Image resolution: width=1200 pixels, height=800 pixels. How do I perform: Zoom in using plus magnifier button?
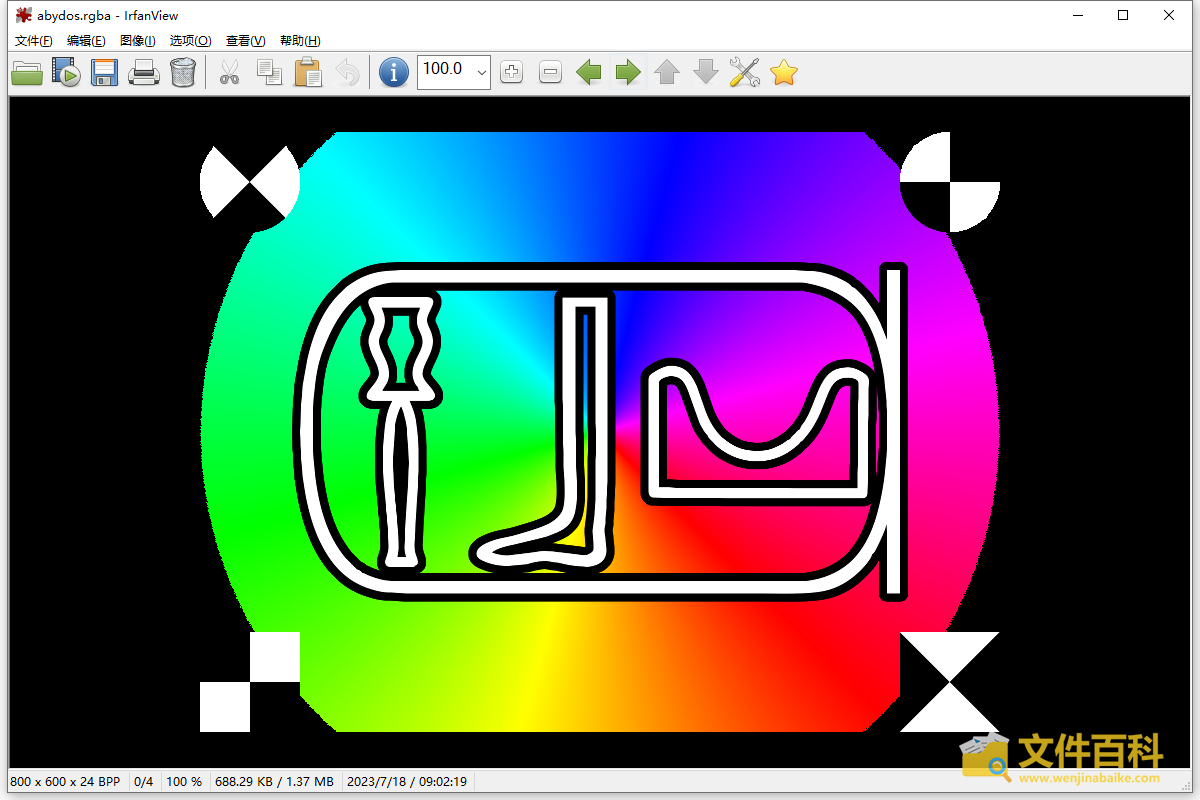click(511, 72)
